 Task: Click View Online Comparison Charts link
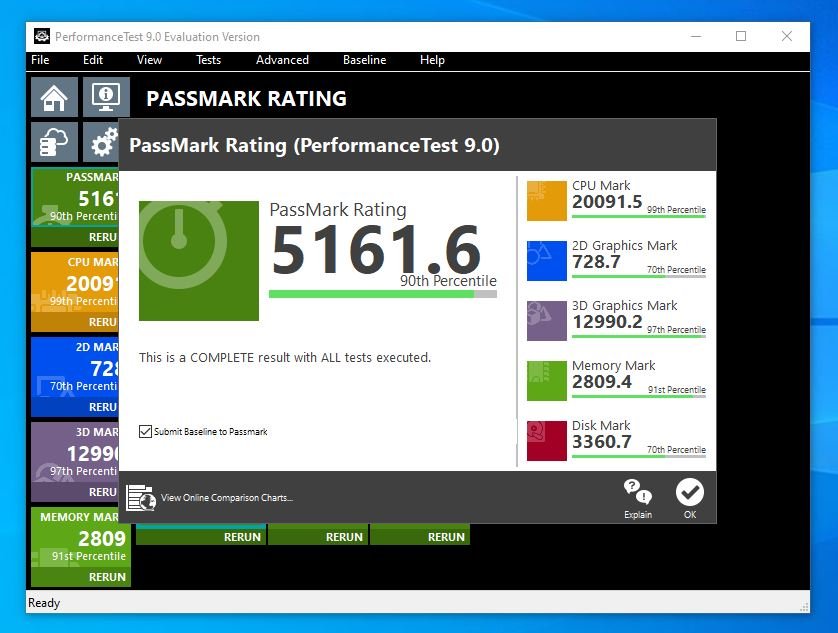[227, 498]
